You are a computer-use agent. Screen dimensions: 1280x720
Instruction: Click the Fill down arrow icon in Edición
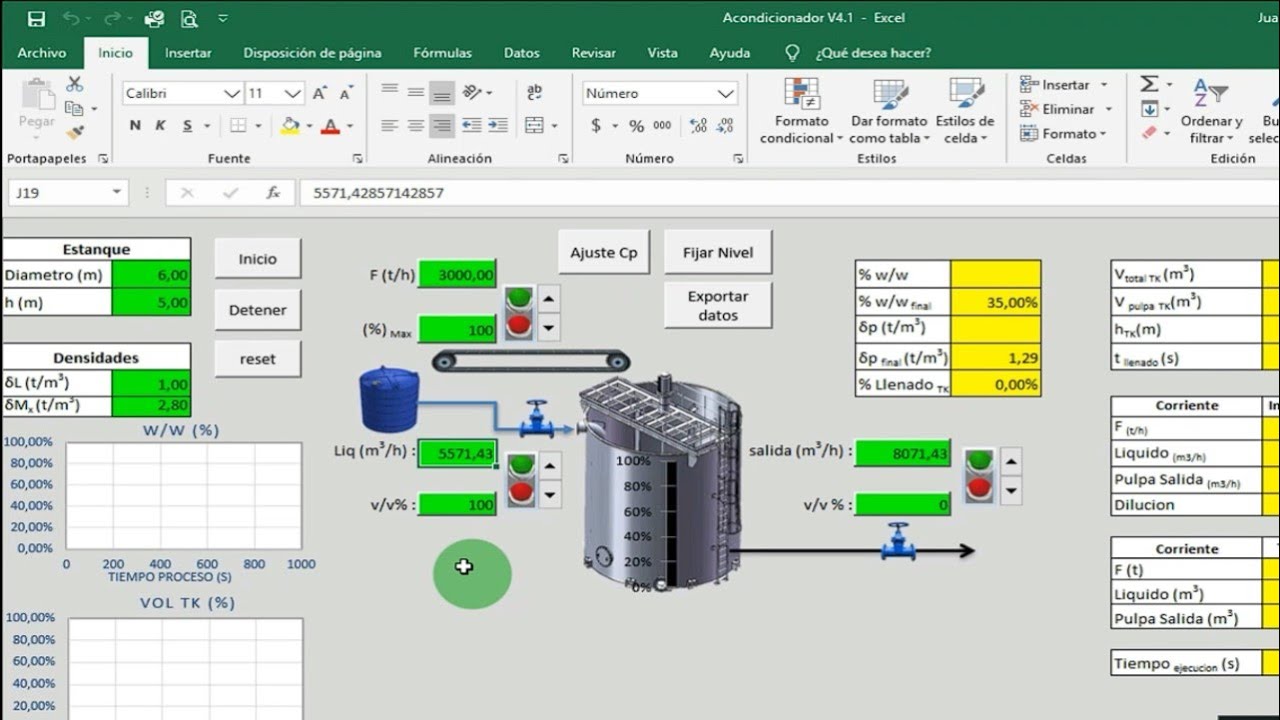1149,109
